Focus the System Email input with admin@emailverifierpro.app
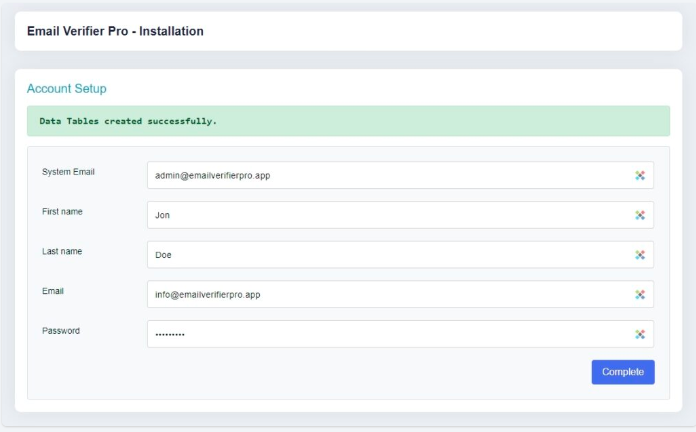 click(380, 175)
